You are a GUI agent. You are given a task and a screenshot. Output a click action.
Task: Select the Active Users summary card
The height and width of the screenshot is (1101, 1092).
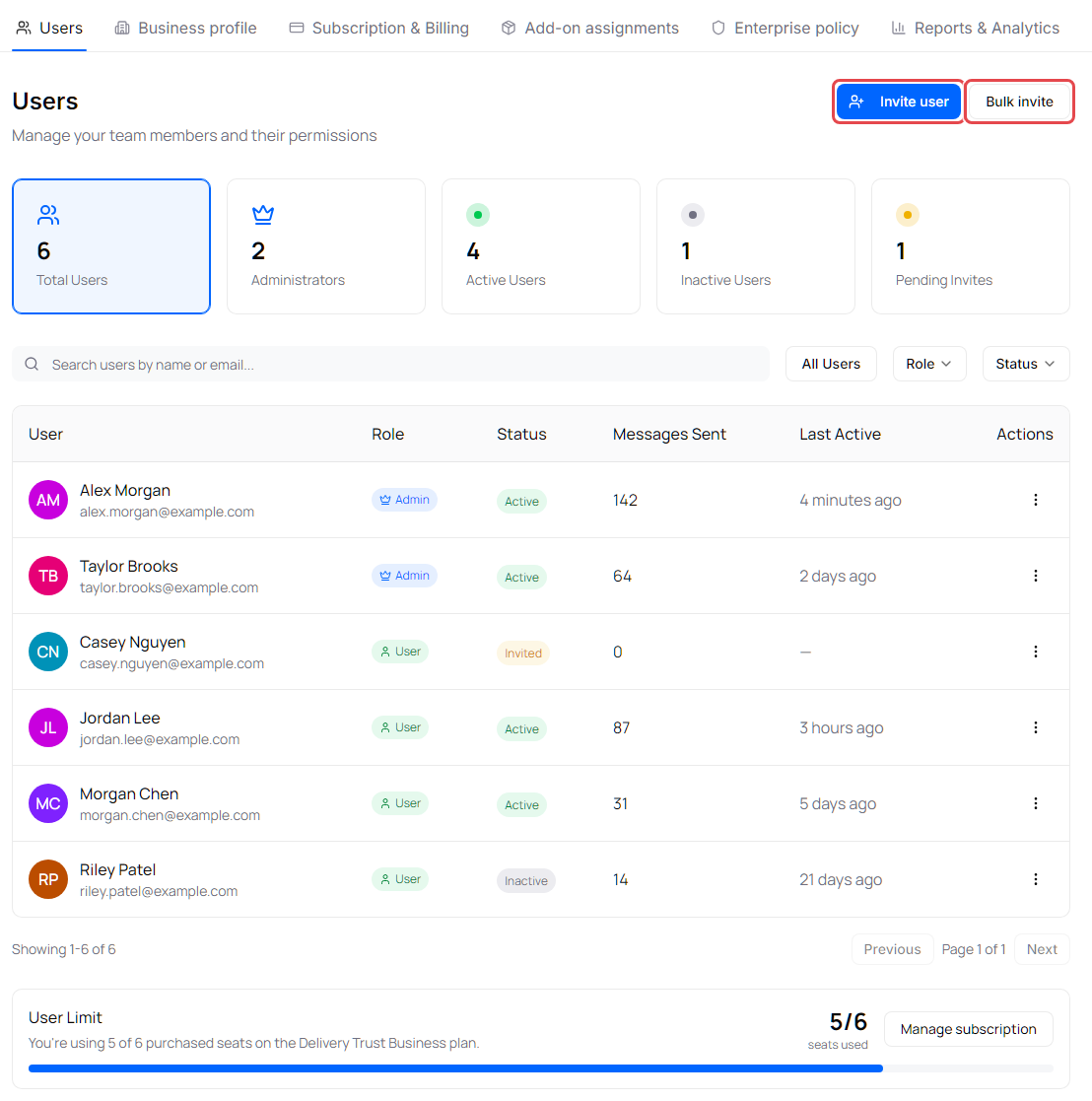point(541,246)
